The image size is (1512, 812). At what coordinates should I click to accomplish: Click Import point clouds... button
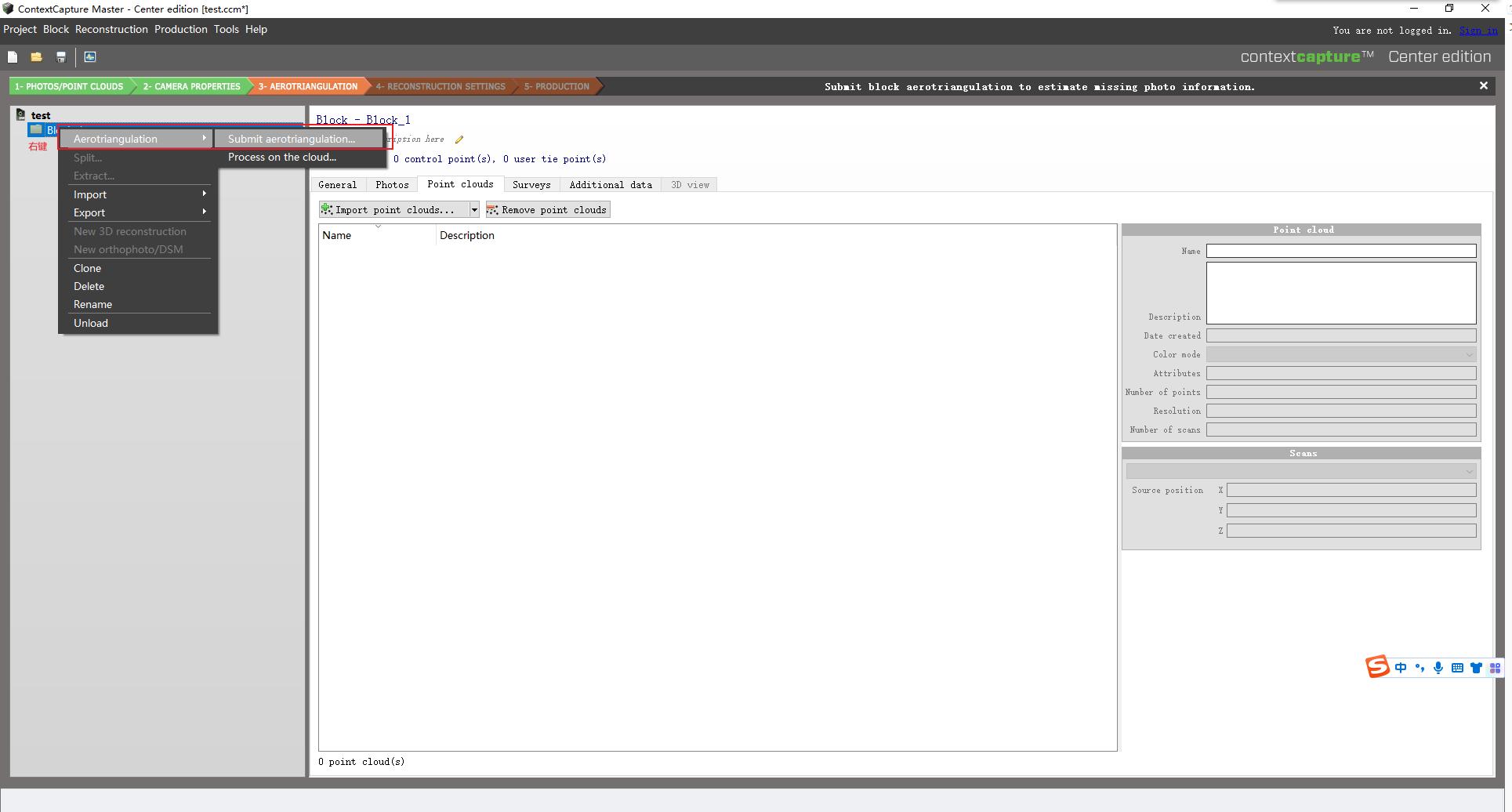click(393, 210)
